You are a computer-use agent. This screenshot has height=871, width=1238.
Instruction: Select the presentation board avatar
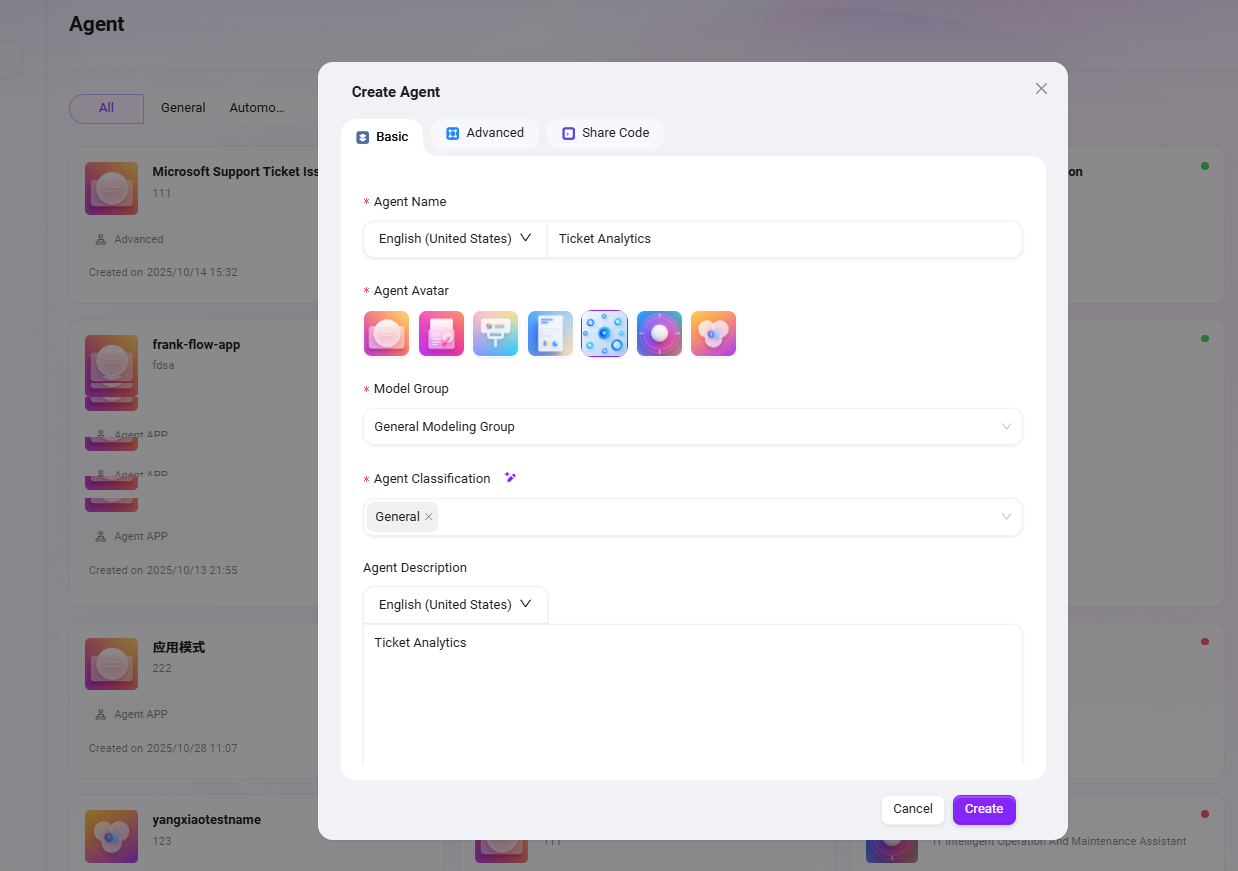495,334
